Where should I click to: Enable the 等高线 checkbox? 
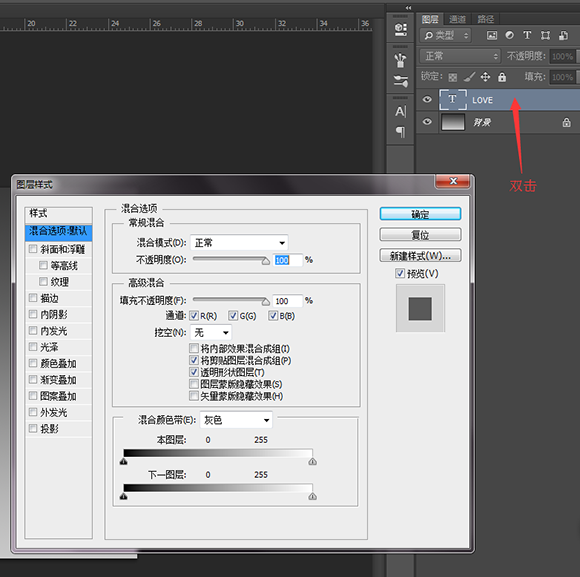43,265
